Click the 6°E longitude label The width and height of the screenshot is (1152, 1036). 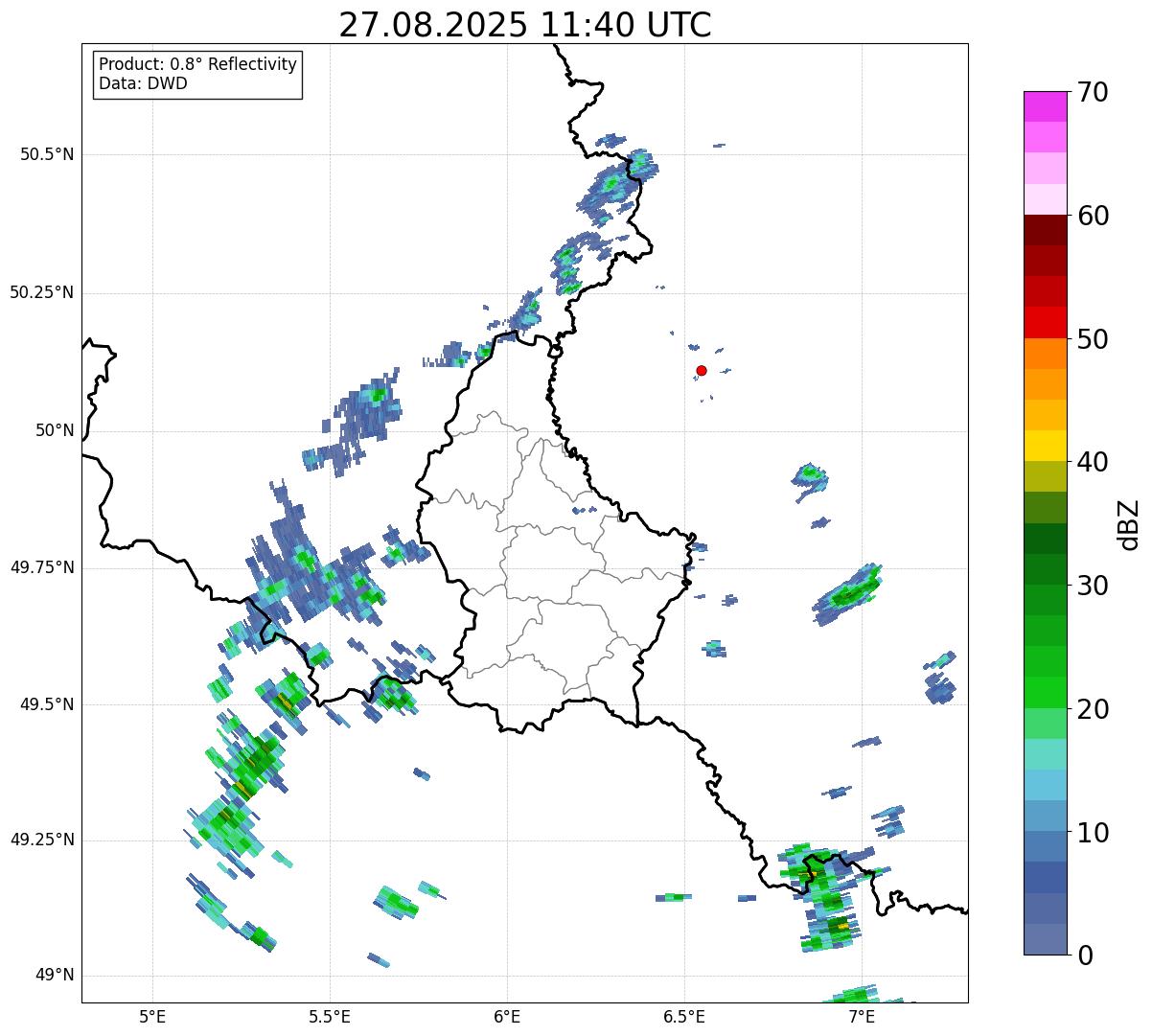tap(507, 1016)
